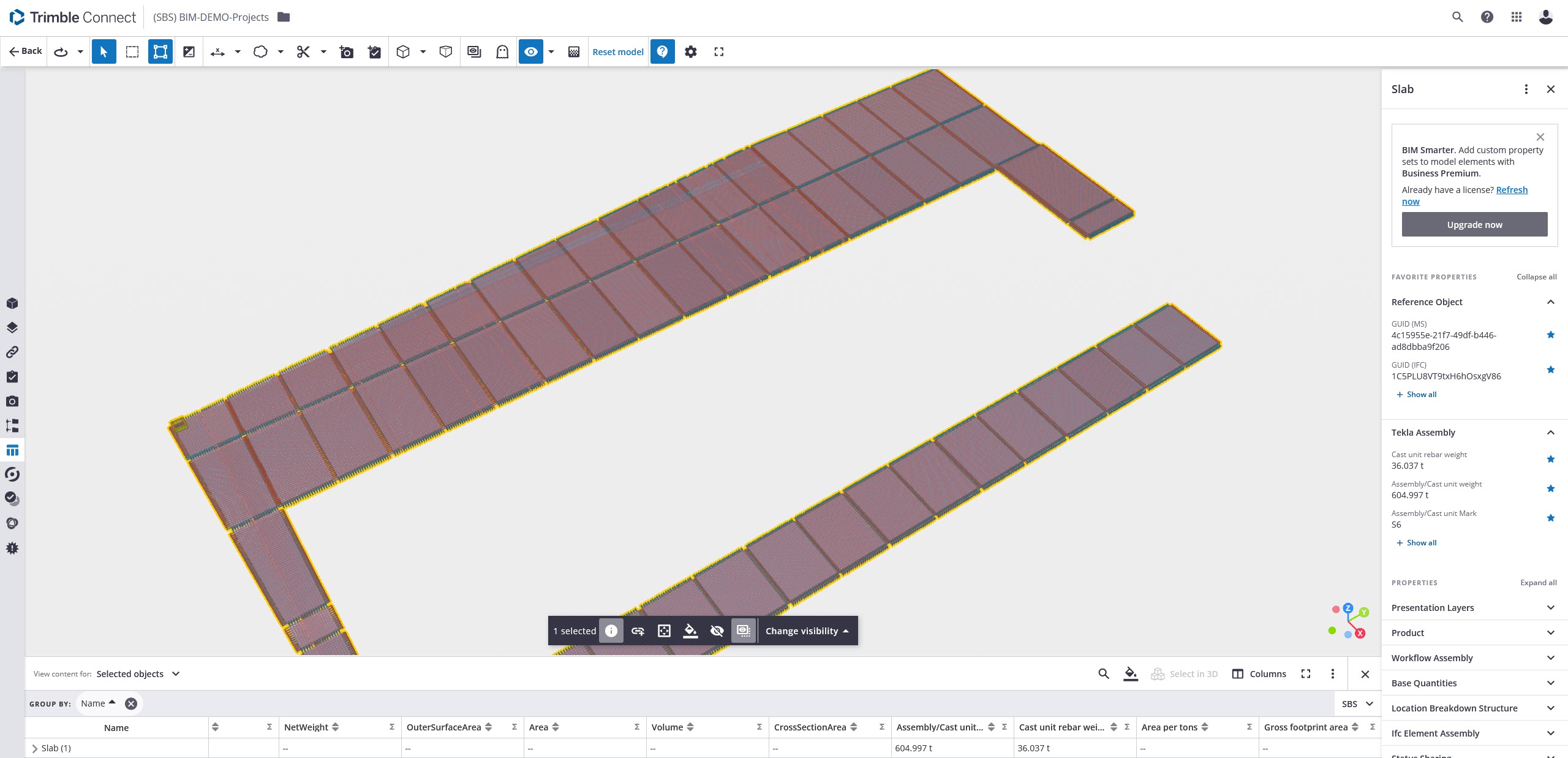Collapse the Change visibility menu
This screenshot has width=1568, height=758.
tap(807, 631)
